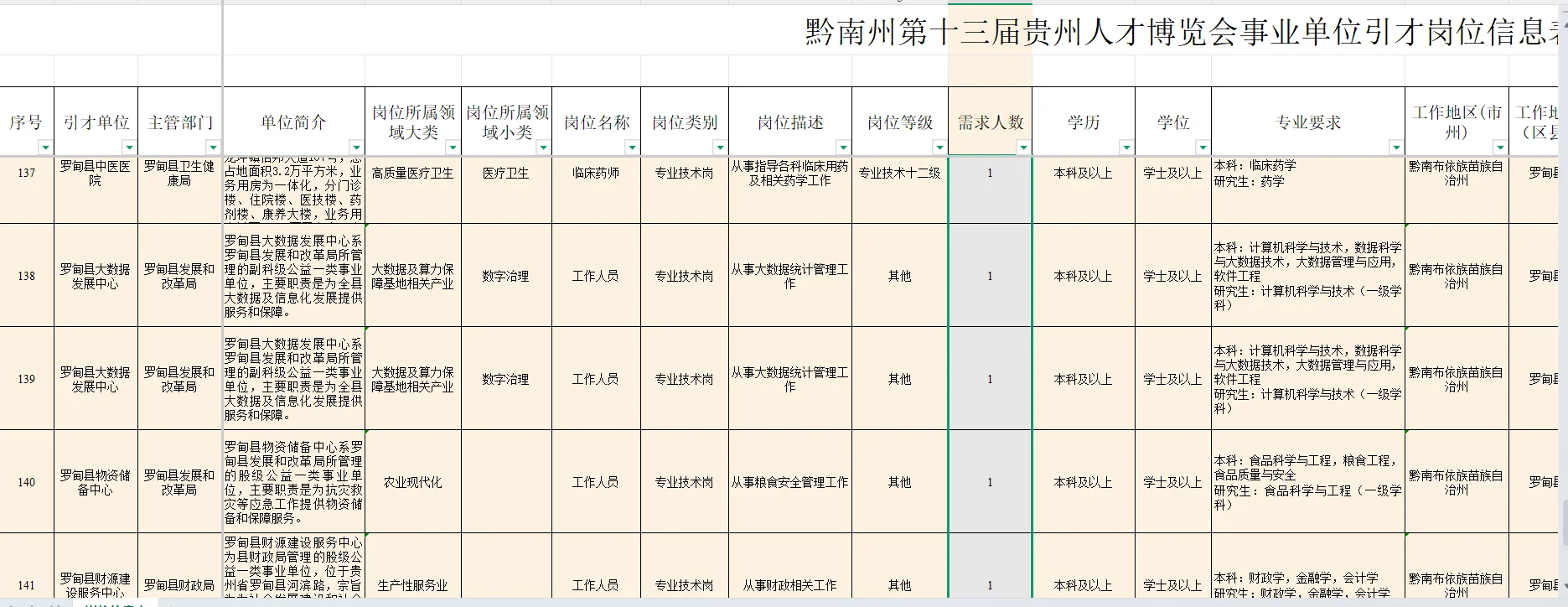The image size is (1568, 607).
Task: Open the 岗位等级 column filter dropdown
Action: pyautogui.click(x=939, y=148)
